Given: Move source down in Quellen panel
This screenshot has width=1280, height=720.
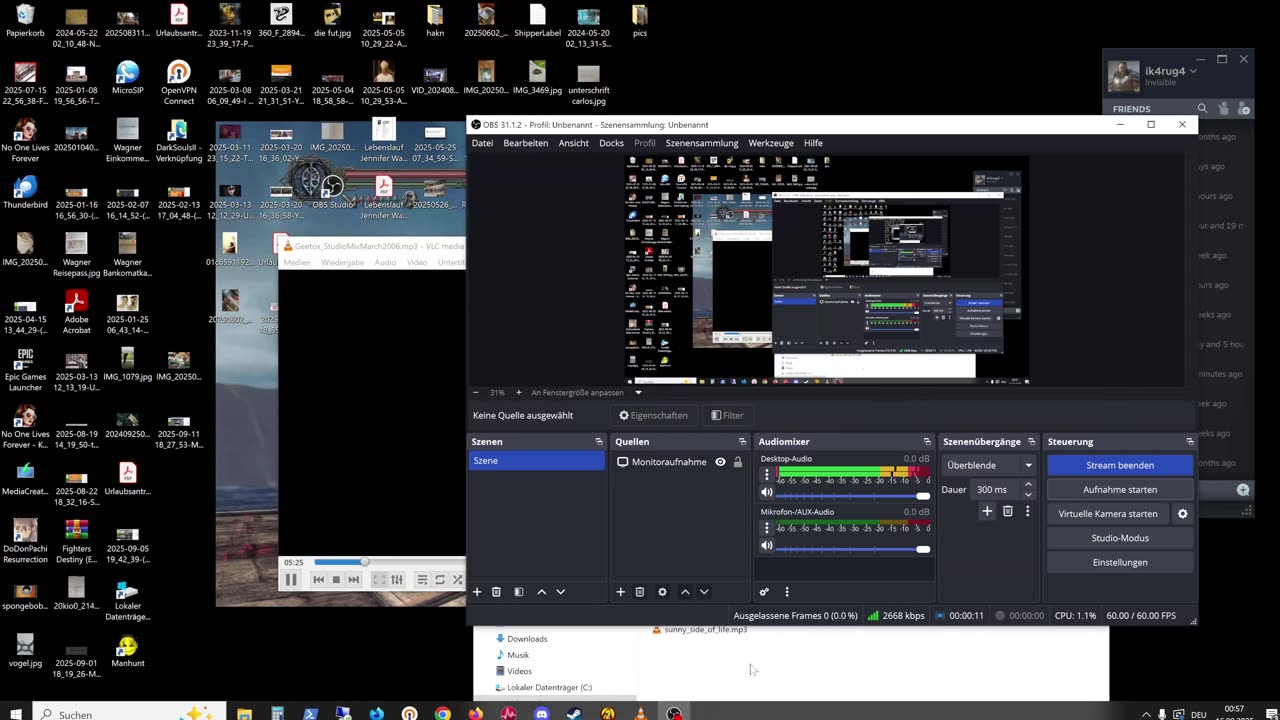Looking at the screenshot, I should coord(704,592).
